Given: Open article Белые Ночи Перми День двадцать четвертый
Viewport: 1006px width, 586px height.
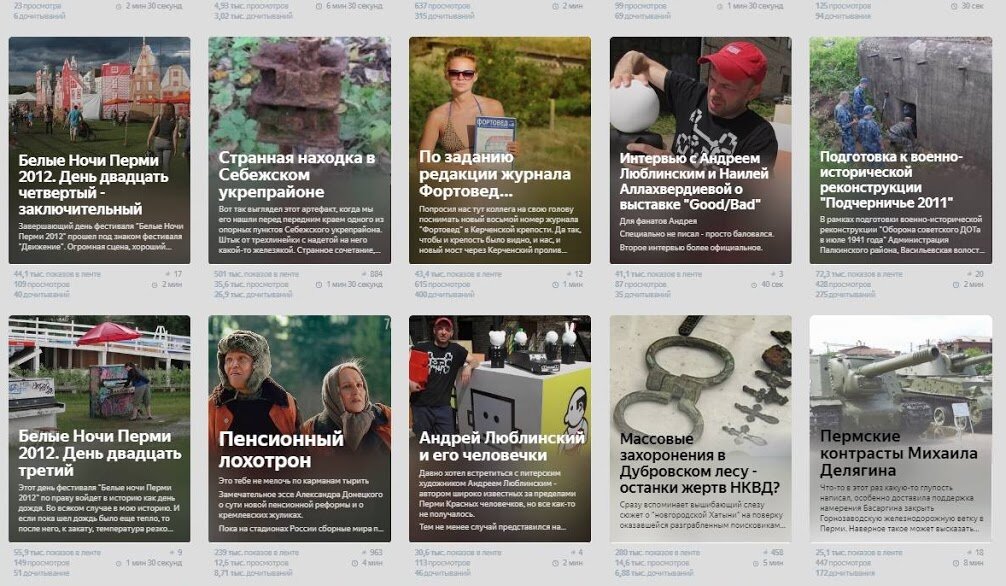Looking at the screenshot, I should tap(99, 150).
